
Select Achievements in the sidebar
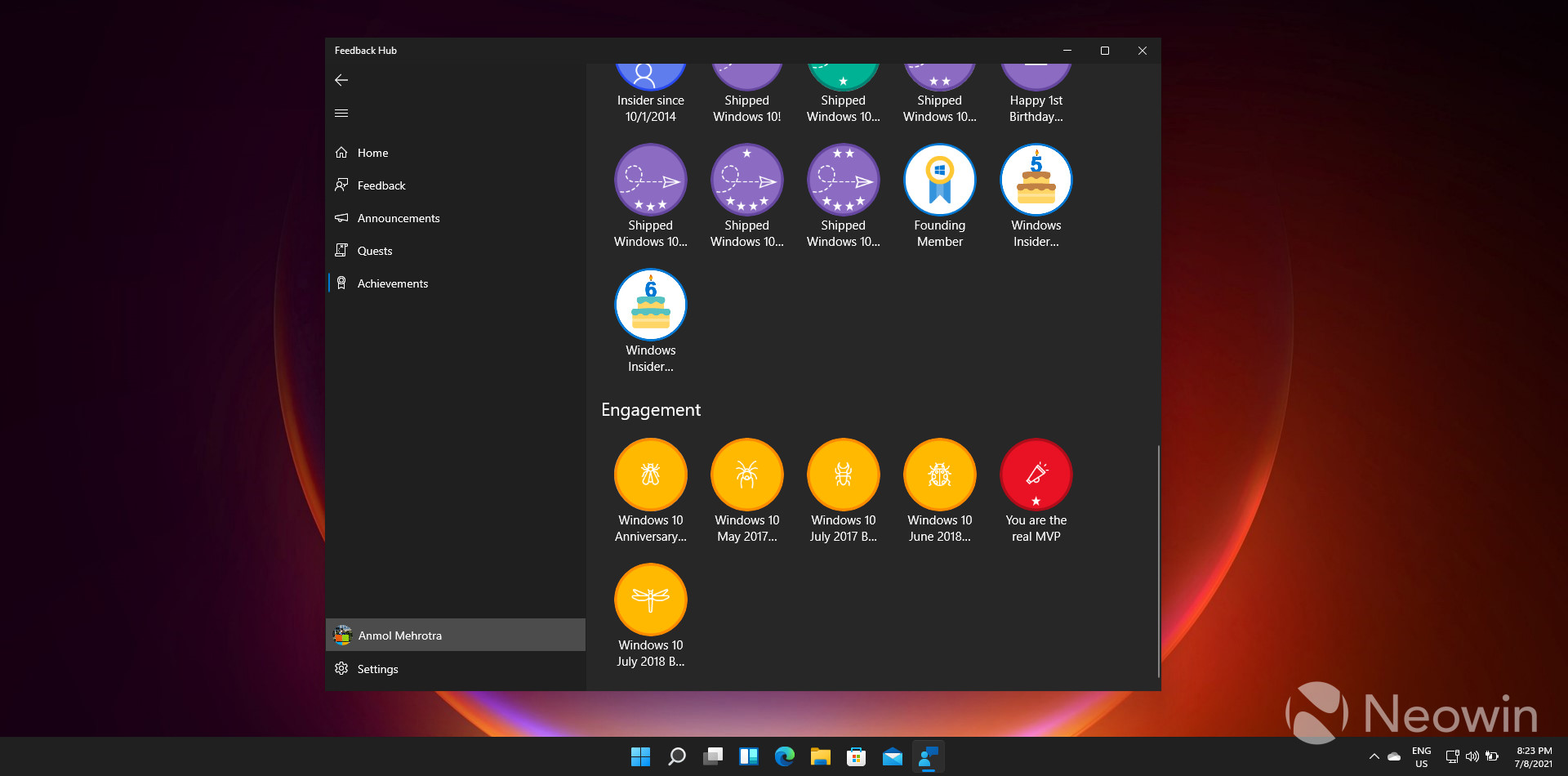tap(456, 283)
